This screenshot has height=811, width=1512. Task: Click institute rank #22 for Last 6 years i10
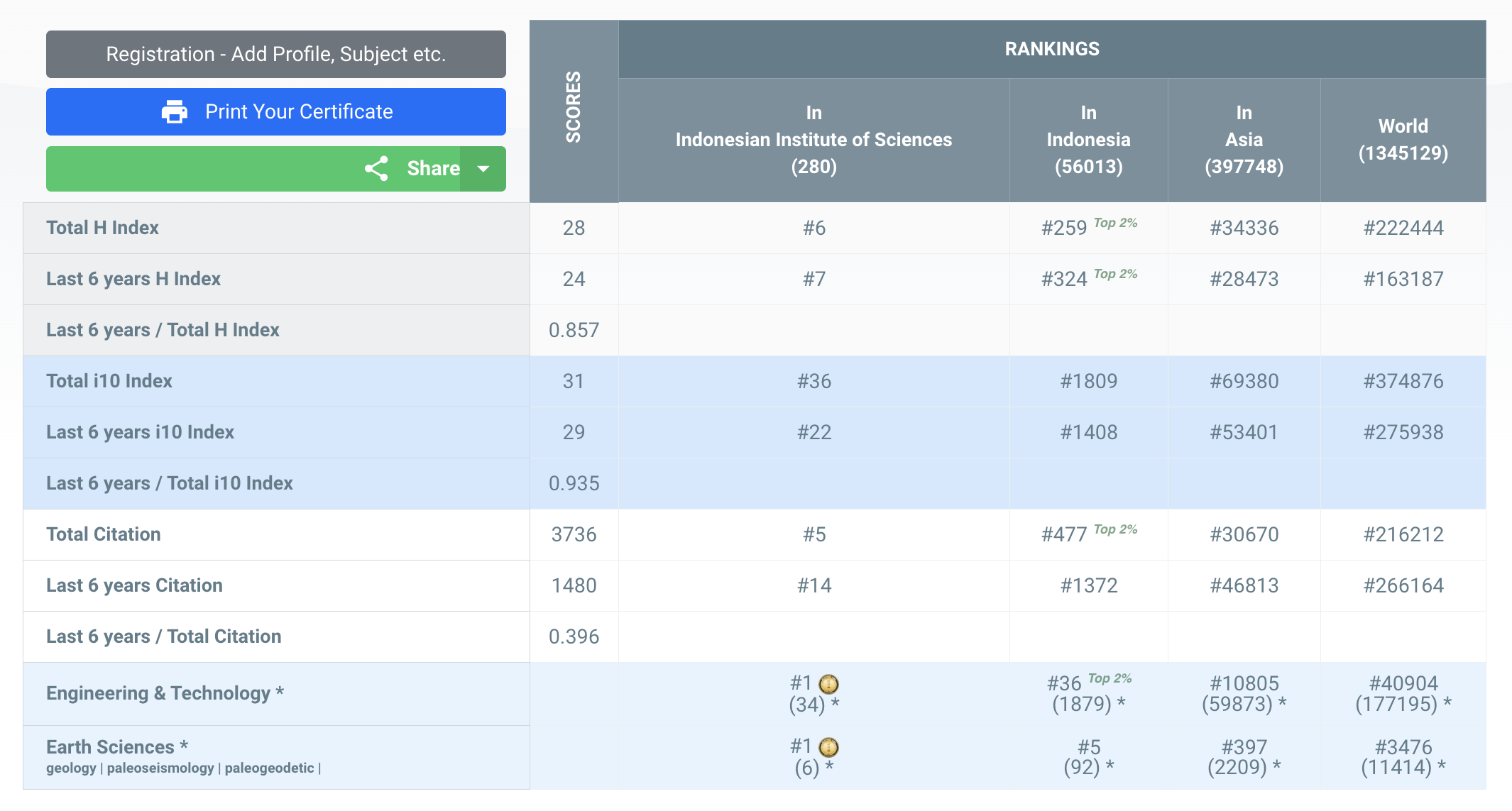(814, 432)
